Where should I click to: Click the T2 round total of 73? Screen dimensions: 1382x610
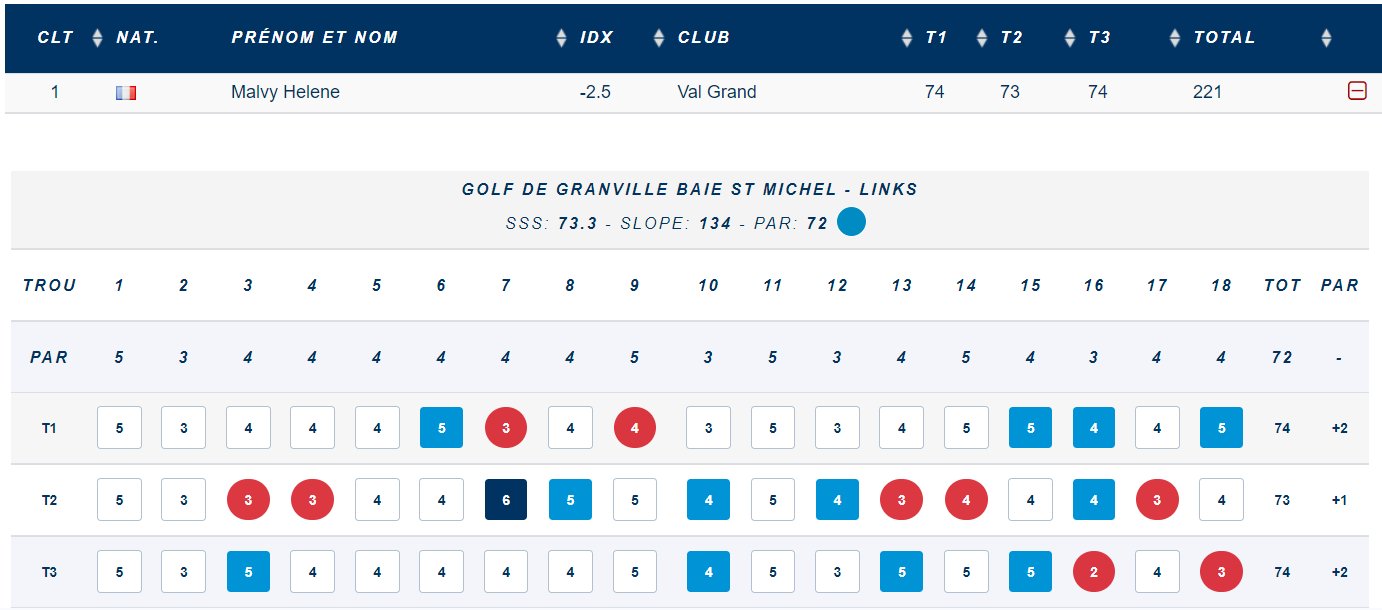coord(1282,500)
